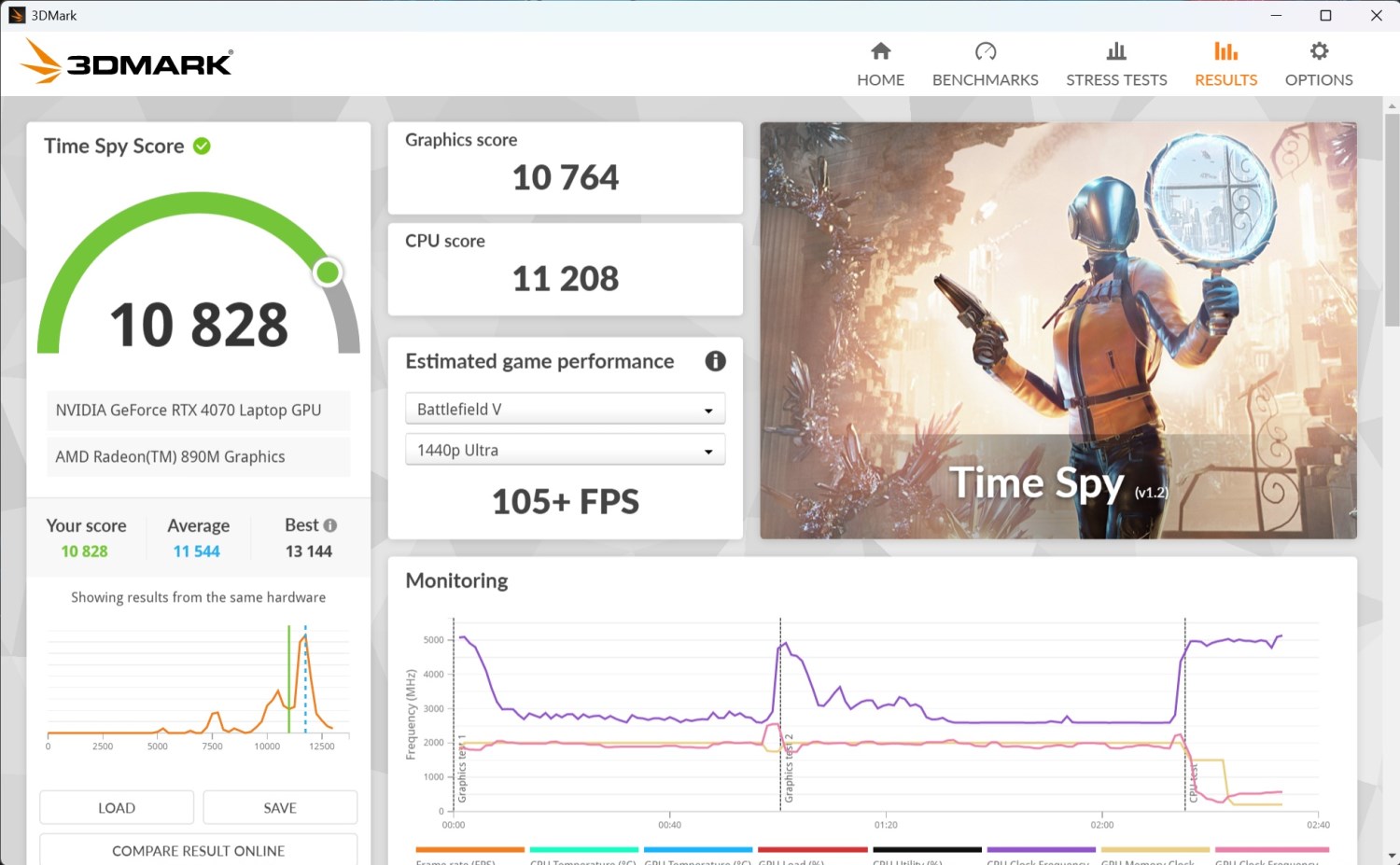Screen dimensions: 1400x865
Task: Click the Your score value 10 828
Action: click(84, 551)
